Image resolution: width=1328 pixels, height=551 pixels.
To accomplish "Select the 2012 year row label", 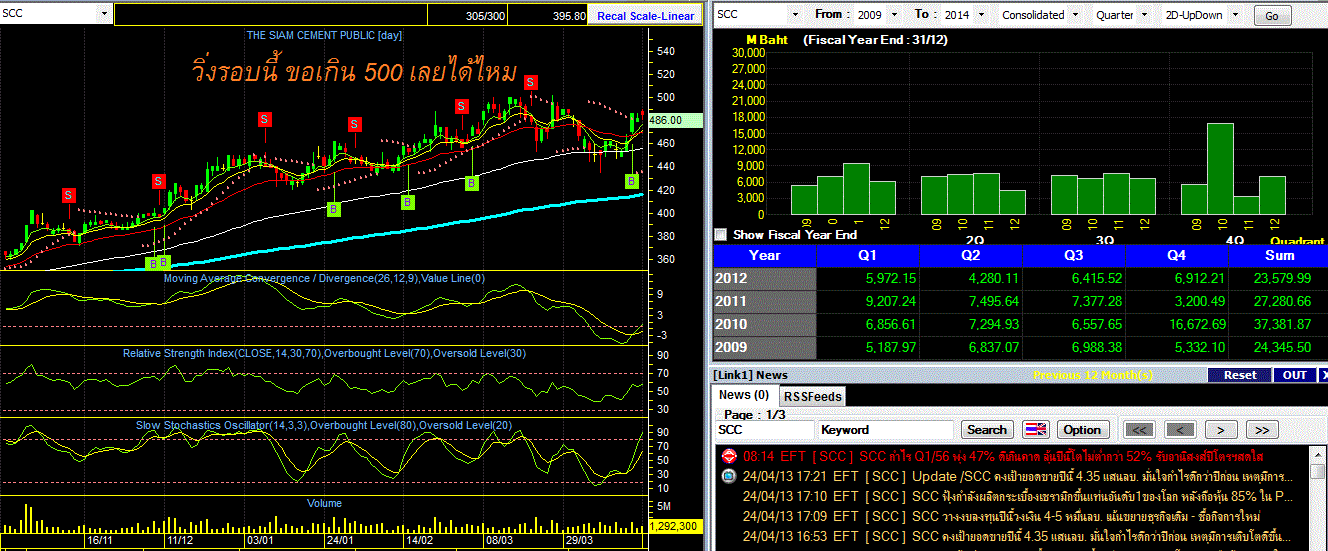I will pyautogui.click(x=765, y=278).
